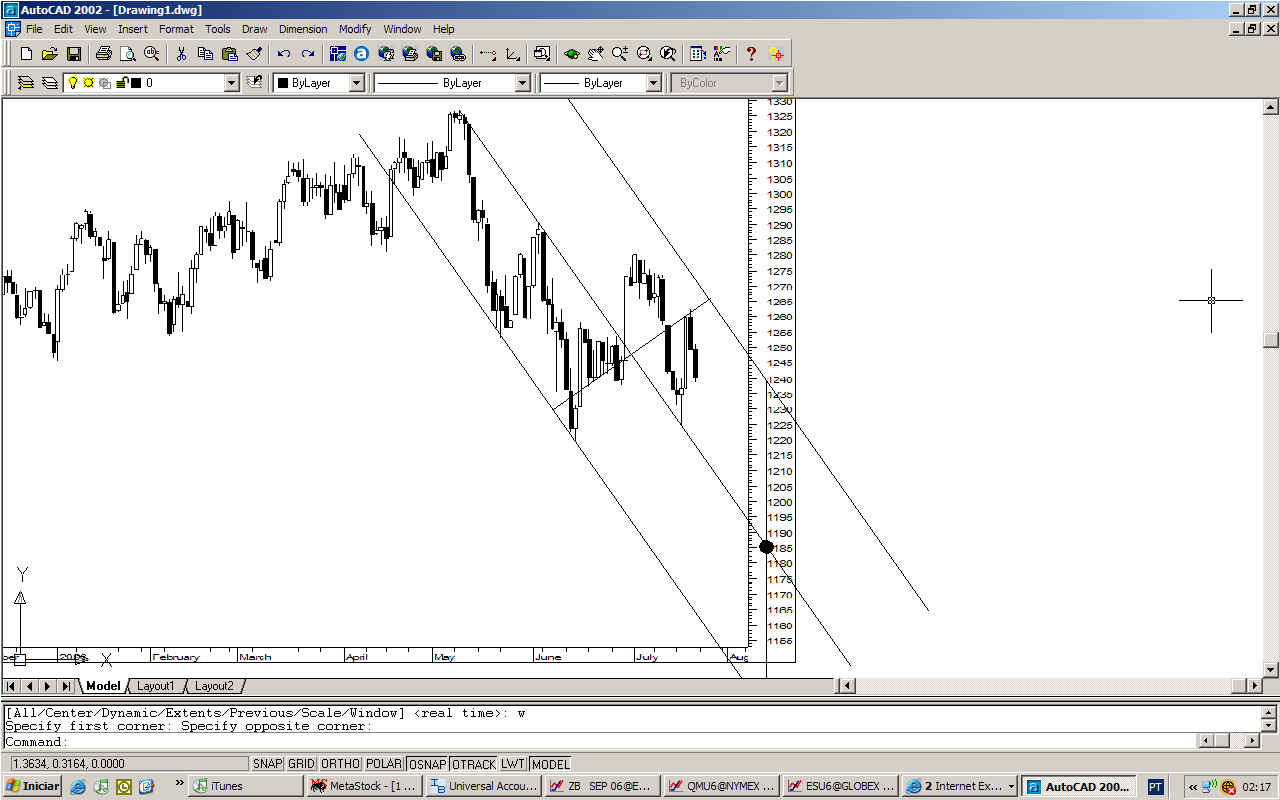Show hidden system tray icons chevron

(x=1193, y=787)
